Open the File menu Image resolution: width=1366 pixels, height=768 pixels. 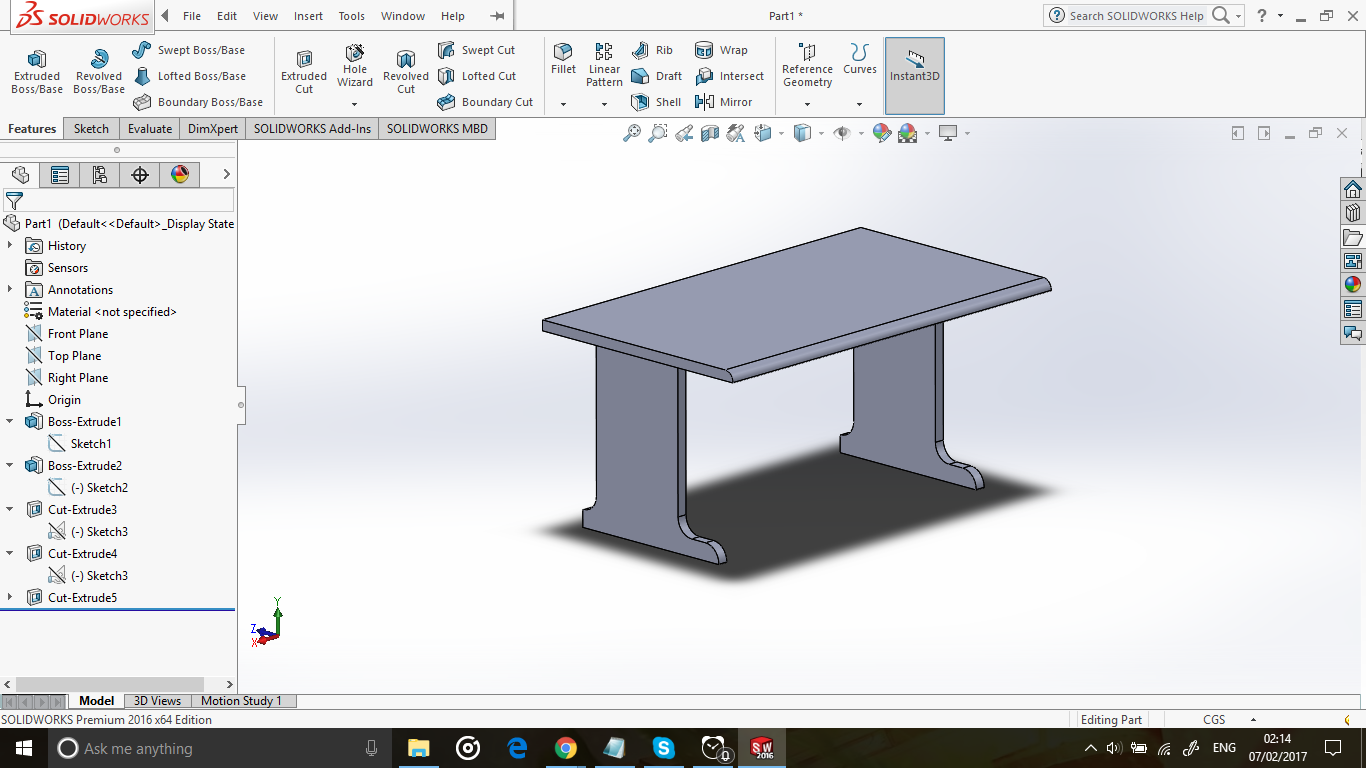[x=192, y=16]
